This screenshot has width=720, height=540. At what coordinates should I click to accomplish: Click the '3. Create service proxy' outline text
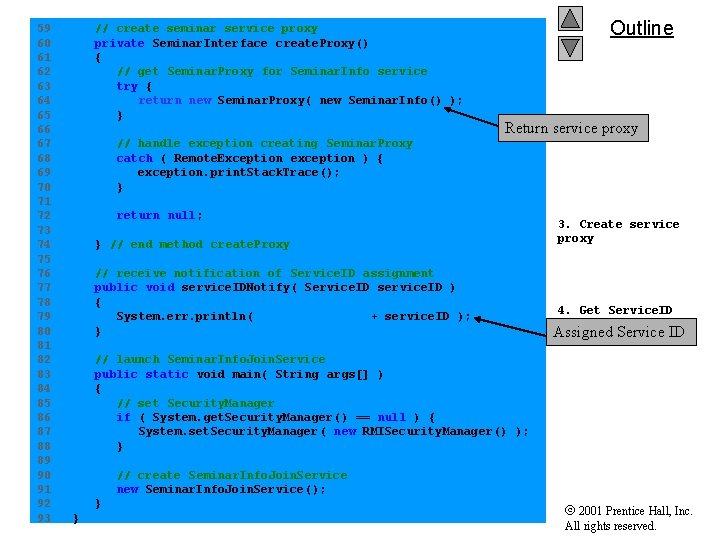tap(618, 231)
